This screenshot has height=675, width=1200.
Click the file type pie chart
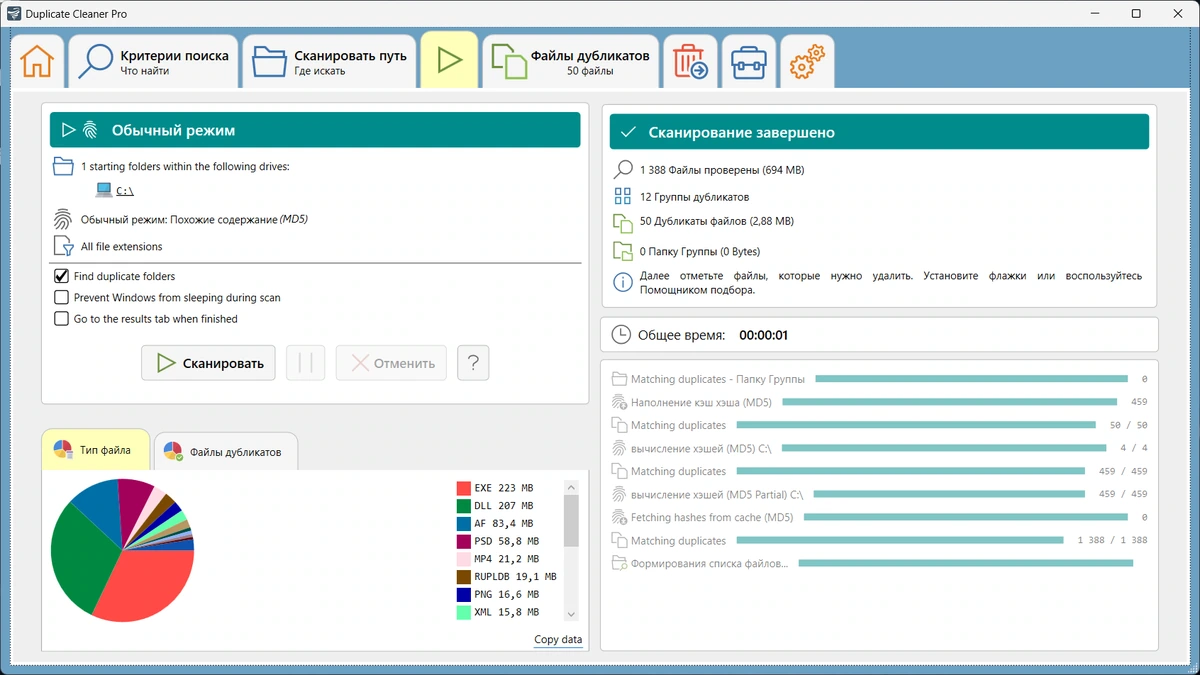click(x=122, y=549)
